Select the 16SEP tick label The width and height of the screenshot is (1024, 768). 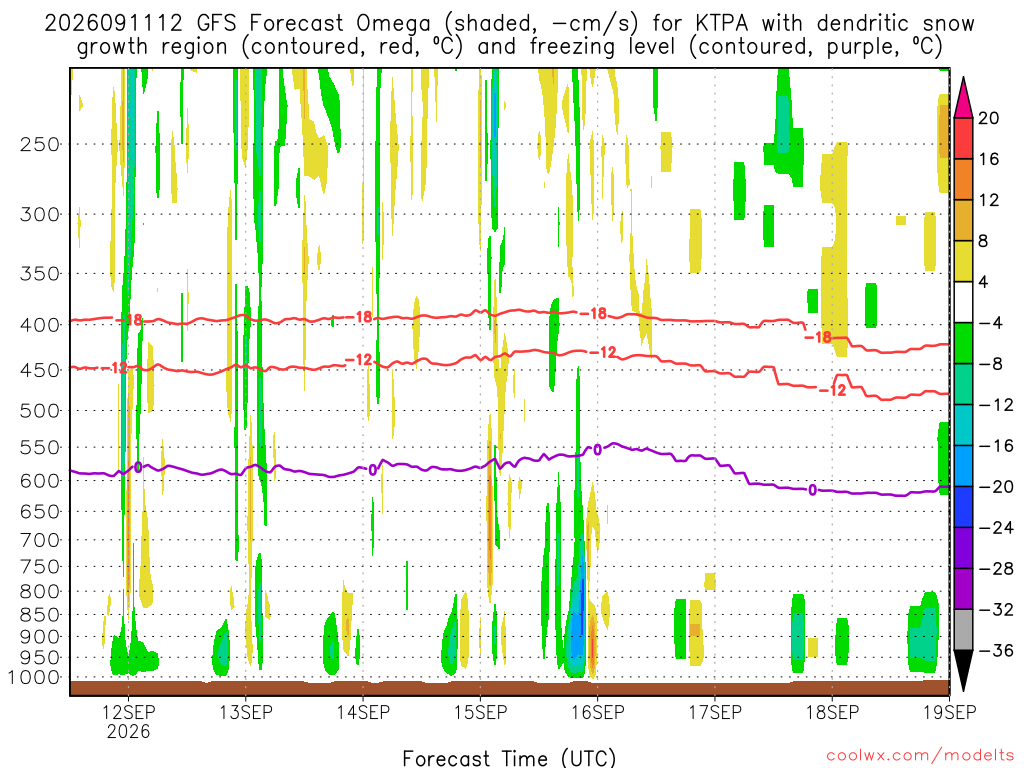(597, 711)
